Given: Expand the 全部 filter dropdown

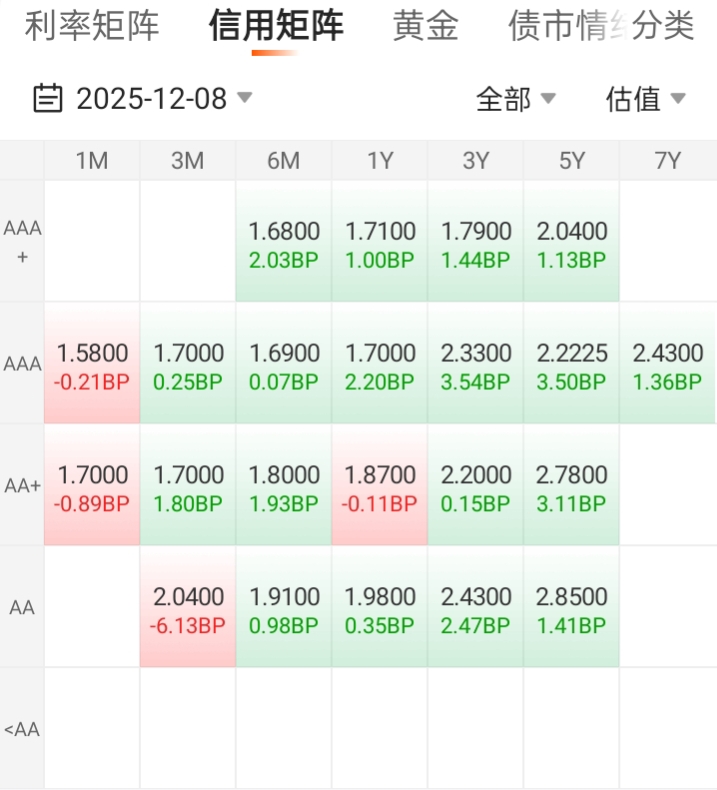Looking at the screenshot, I should [515, 98].
